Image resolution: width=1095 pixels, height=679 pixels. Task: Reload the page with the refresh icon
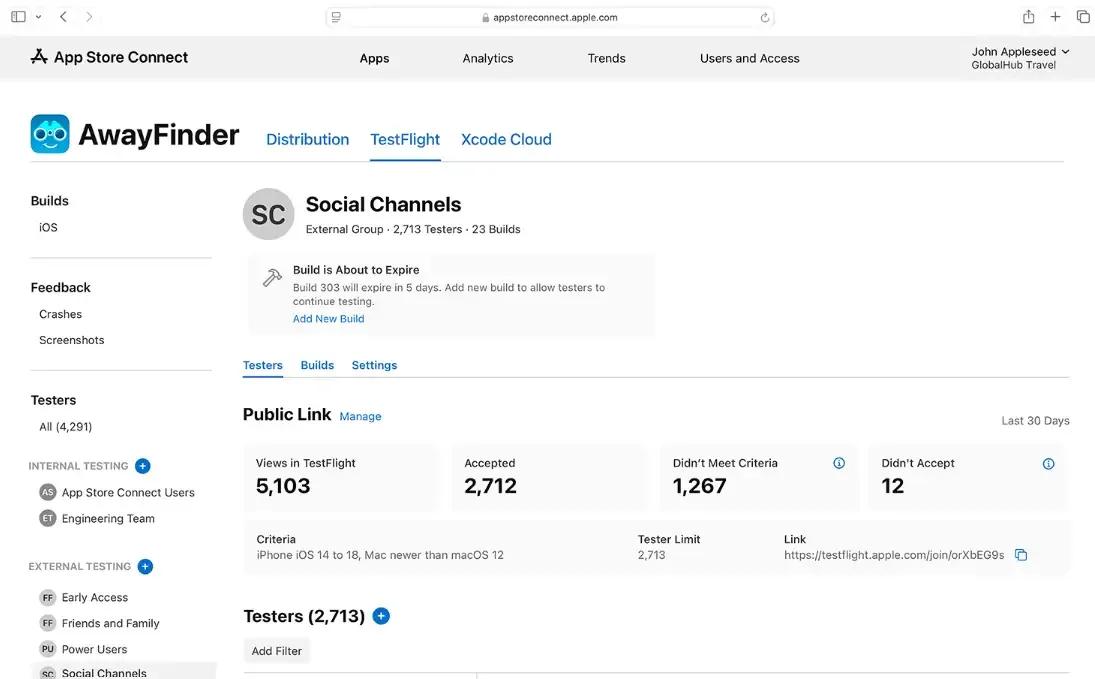point(765,17)
